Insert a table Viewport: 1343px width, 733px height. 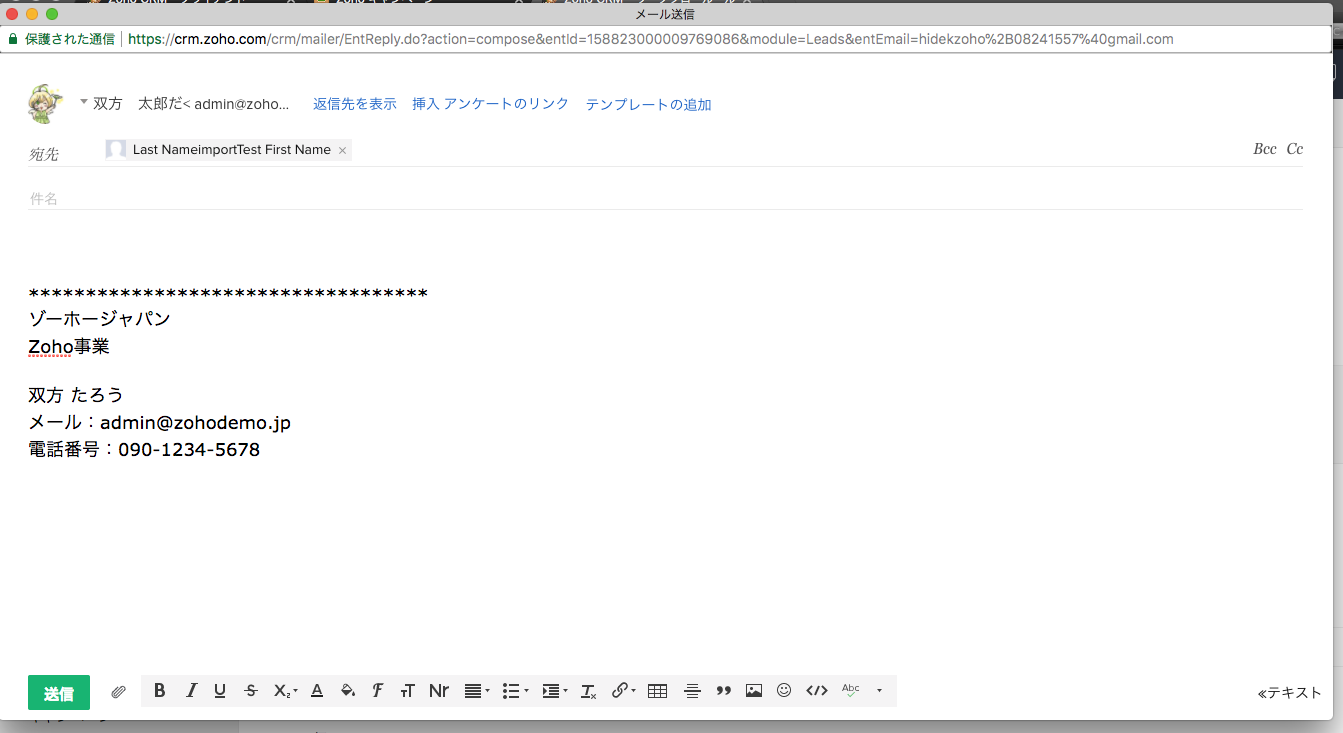pos(657,691)
